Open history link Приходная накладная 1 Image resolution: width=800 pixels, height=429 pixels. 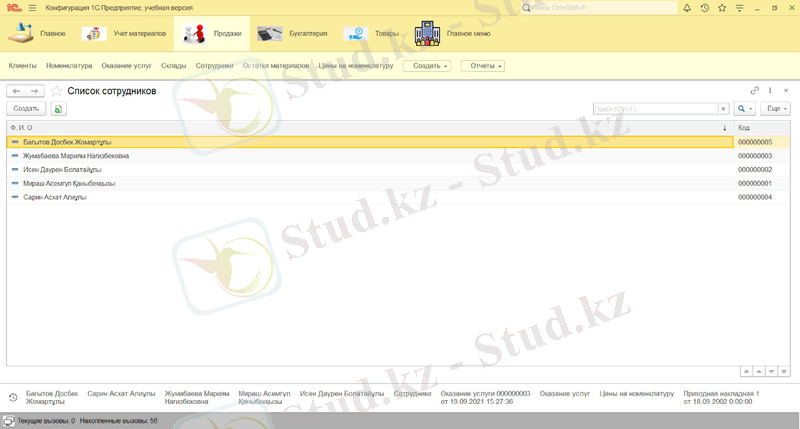(x=721, y=397)
